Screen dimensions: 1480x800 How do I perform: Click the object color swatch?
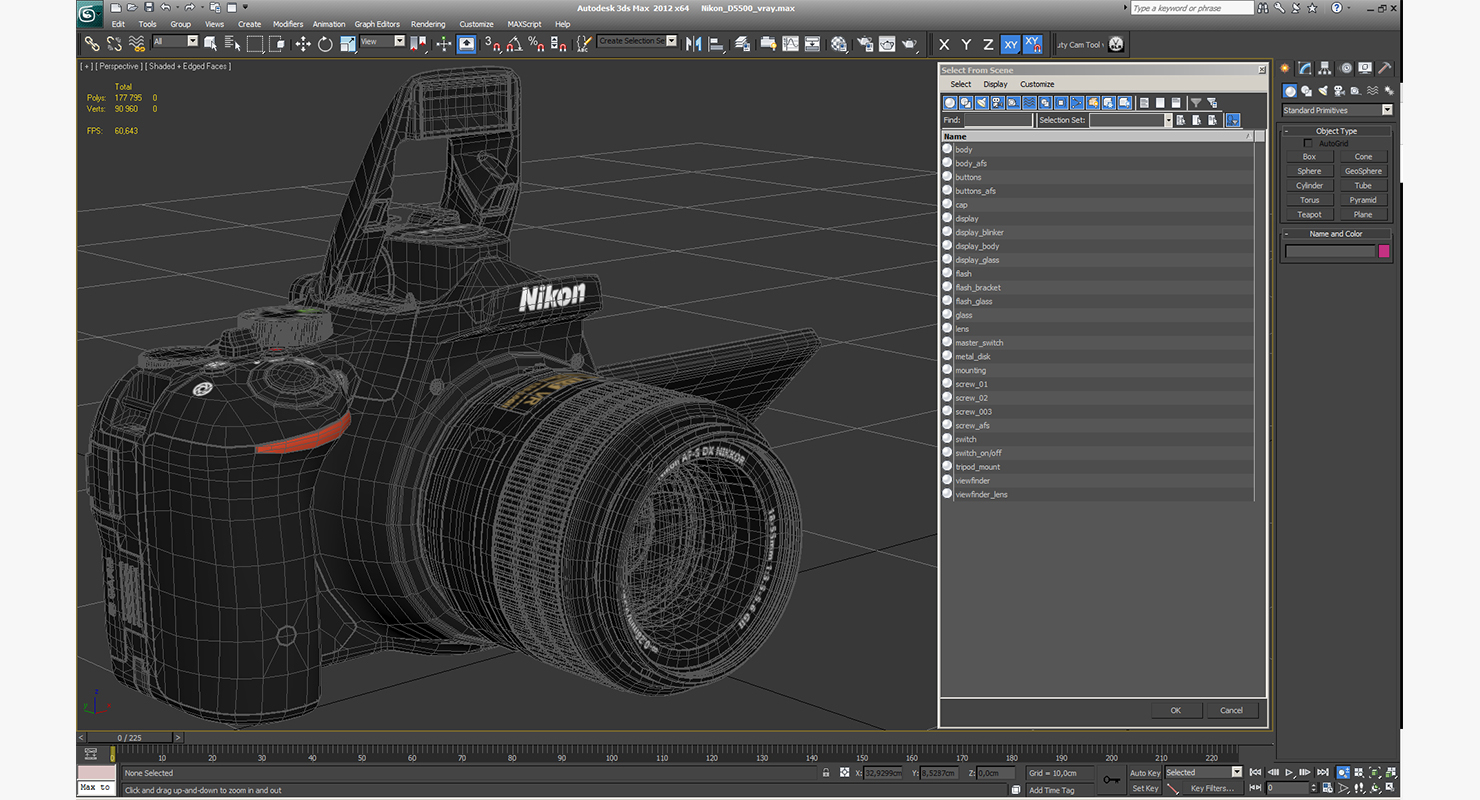coord(1384,251)
